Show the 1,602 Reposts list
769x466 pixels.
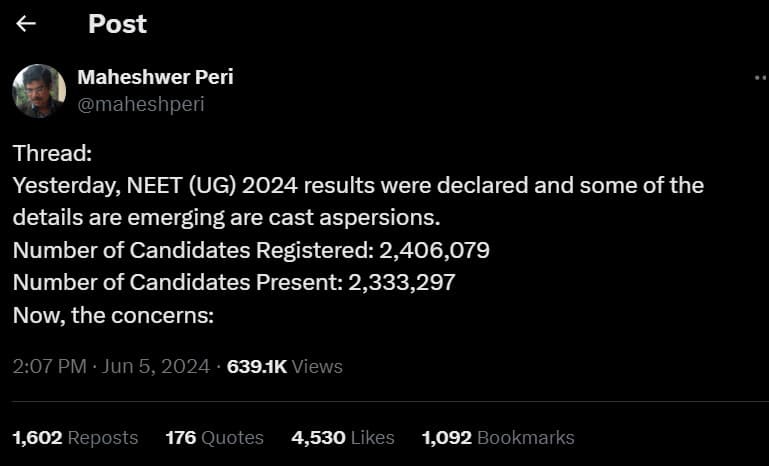click(75, 438)
